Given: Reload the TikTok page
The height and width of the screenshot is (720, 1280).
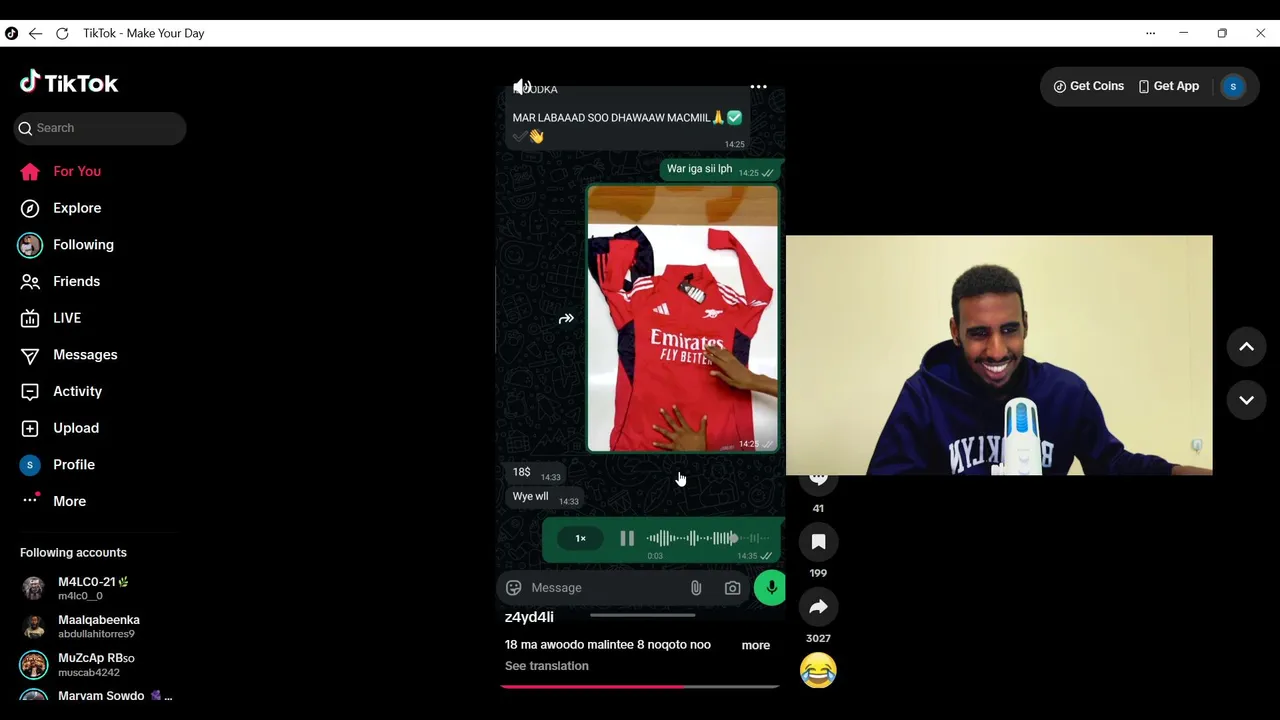Looking at the screenshot, I should (62, 33).
